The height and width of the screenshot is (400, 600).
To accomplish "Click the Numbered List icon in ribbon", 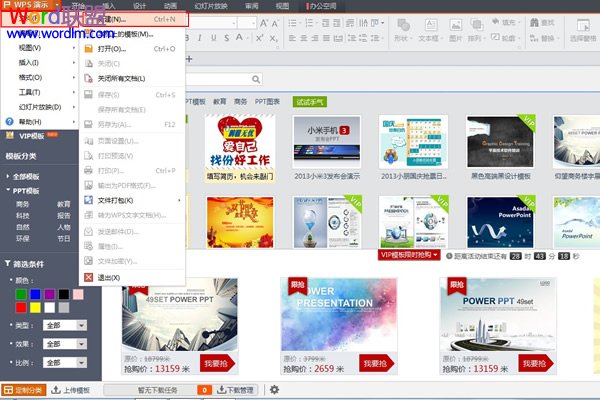I will click(x=309, y=23).
